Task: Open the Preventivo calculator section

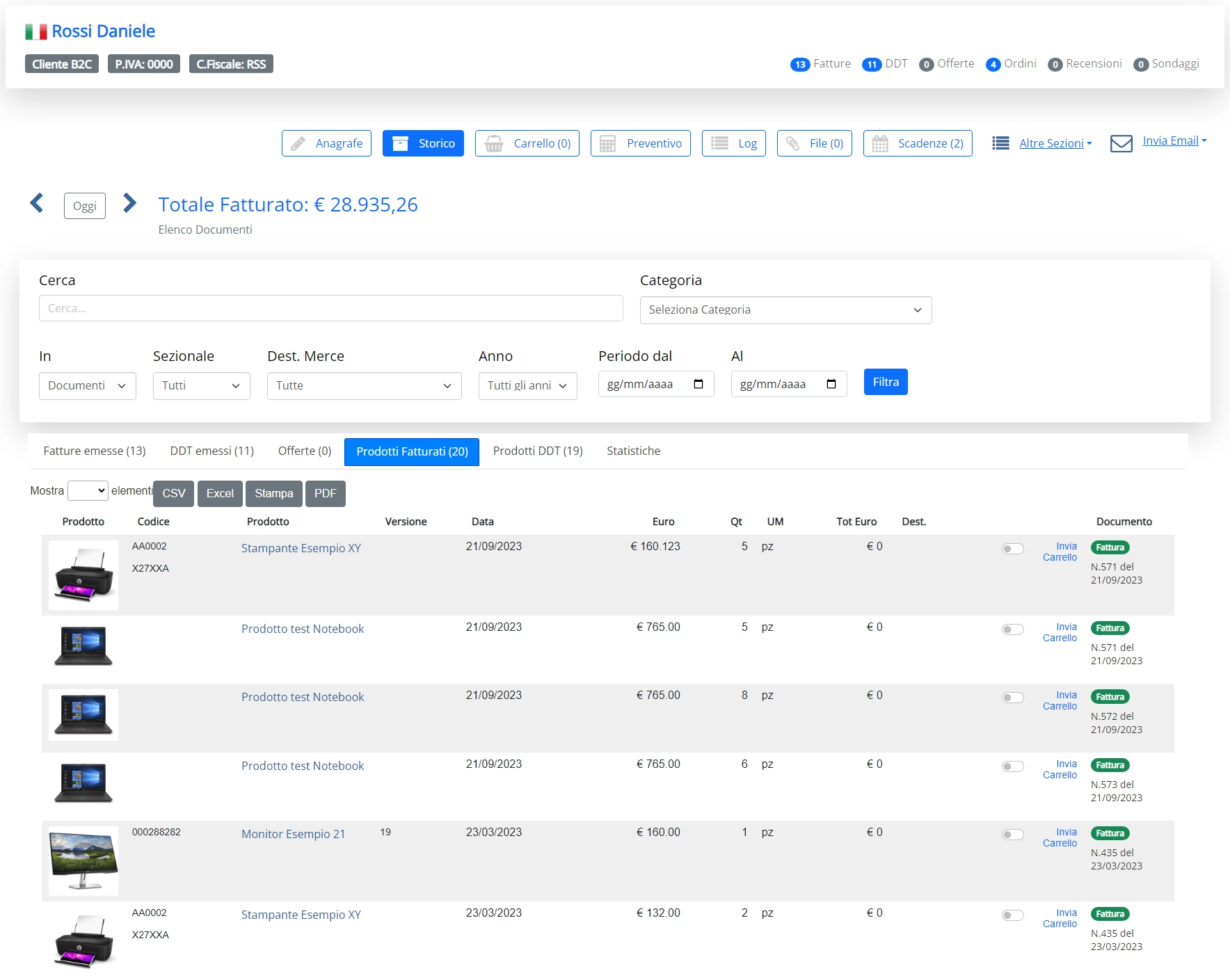Action: (x=640, y=143)
